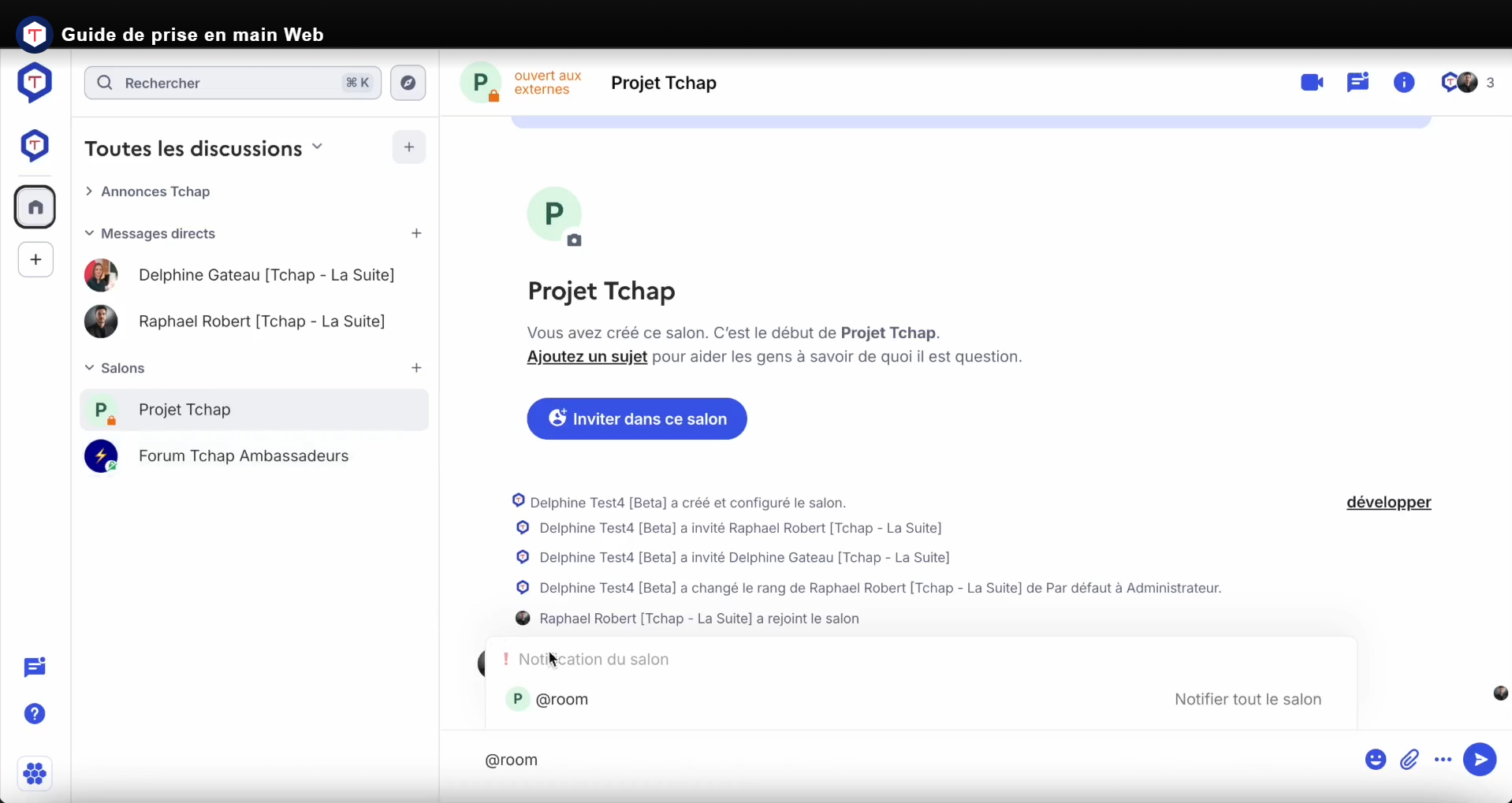Click the Projet Tchap room title in header
Image resolution: width=1512 pixels, height=803 pixels.
pos(664,83)
